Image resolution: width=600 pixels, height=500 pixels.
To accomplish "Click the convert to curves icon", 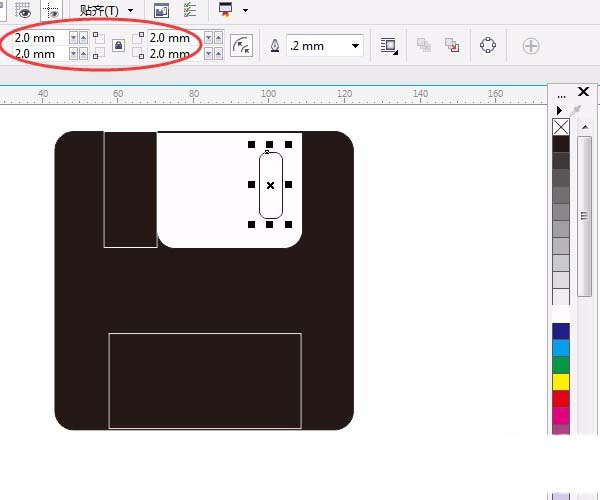I will (x=488, y=46).
